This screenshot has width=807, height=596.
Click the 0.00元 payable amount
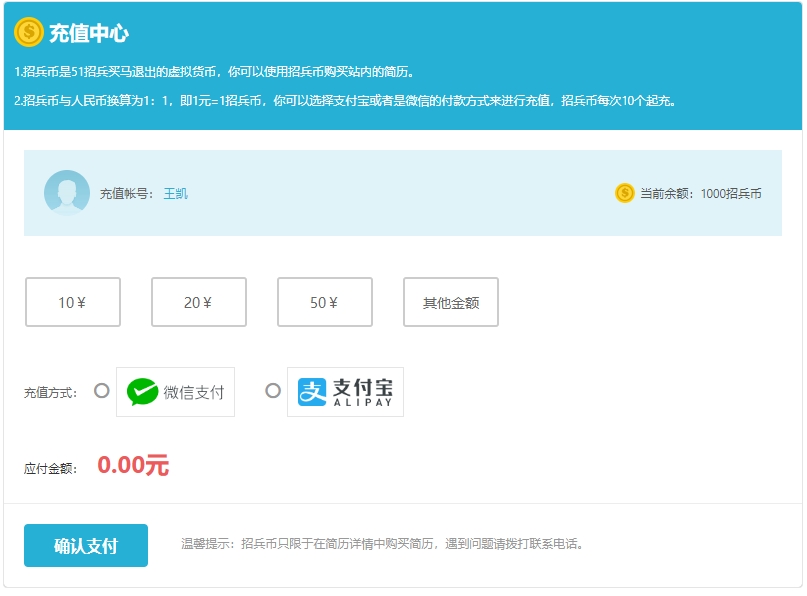(133, 465)
